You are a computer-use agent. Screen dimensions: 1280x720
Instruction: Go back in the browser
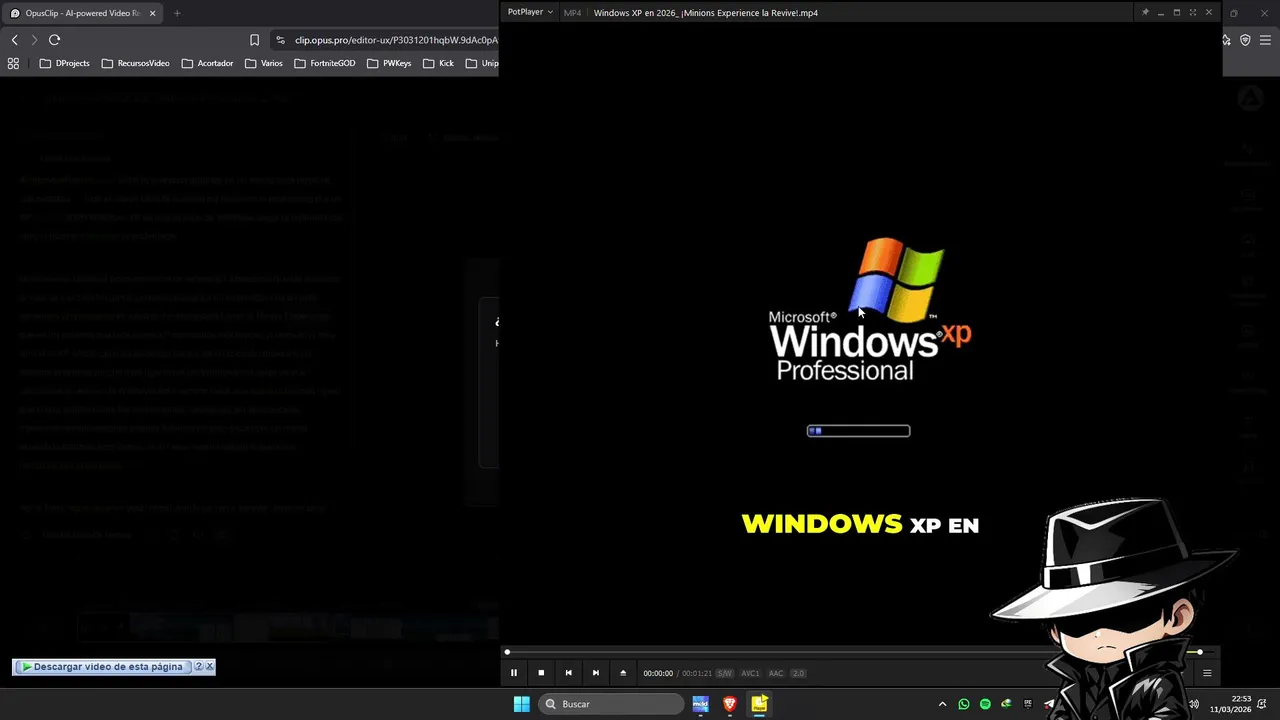click(x=14, y=40)
